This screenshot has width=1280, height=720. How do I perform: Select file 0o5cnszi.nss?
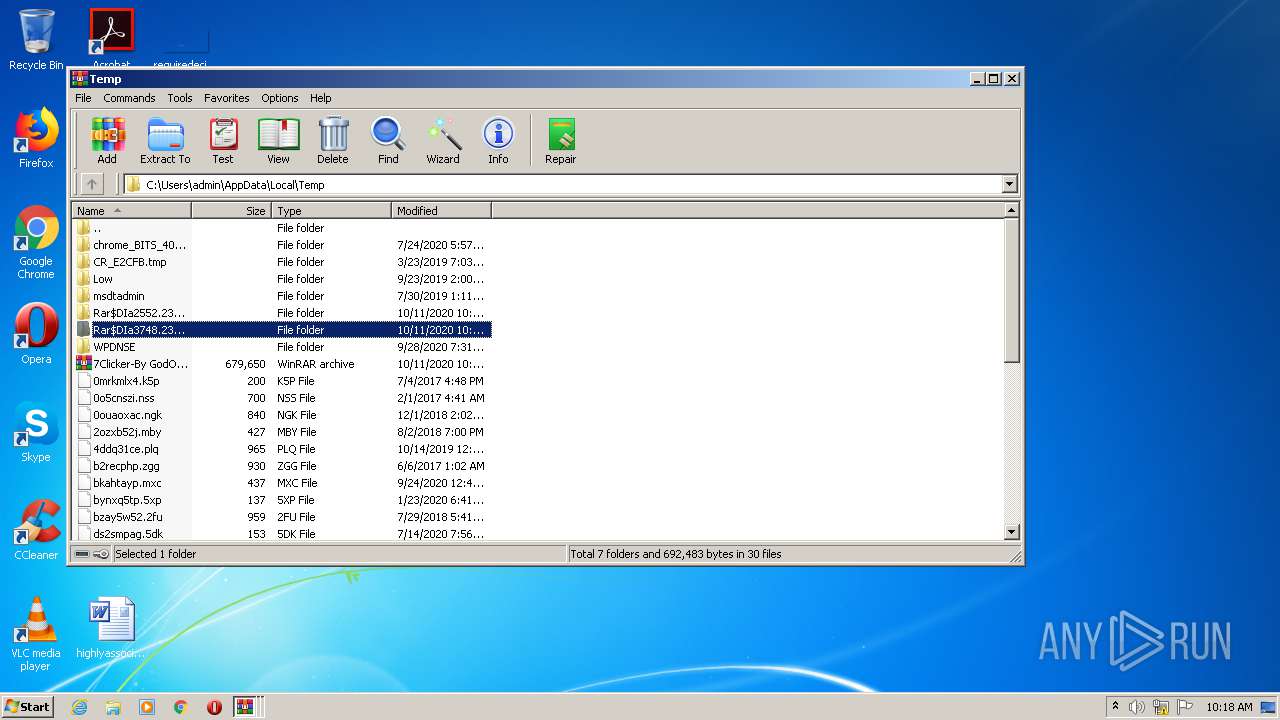click(x=281, y=398)
